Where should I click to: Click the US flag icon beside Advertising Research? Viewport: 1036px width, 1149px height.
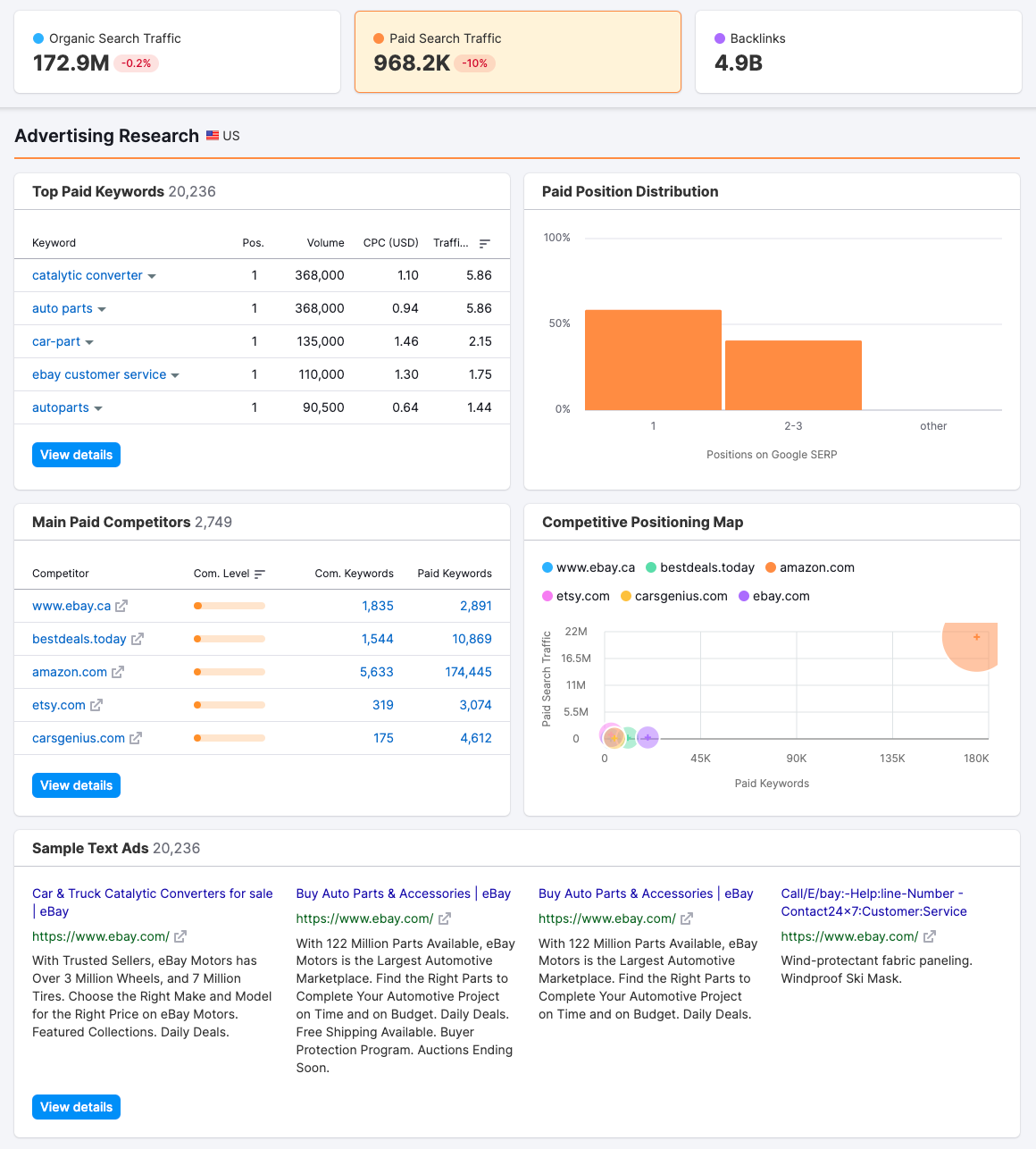pyautogui.click(x=212, y=135)
